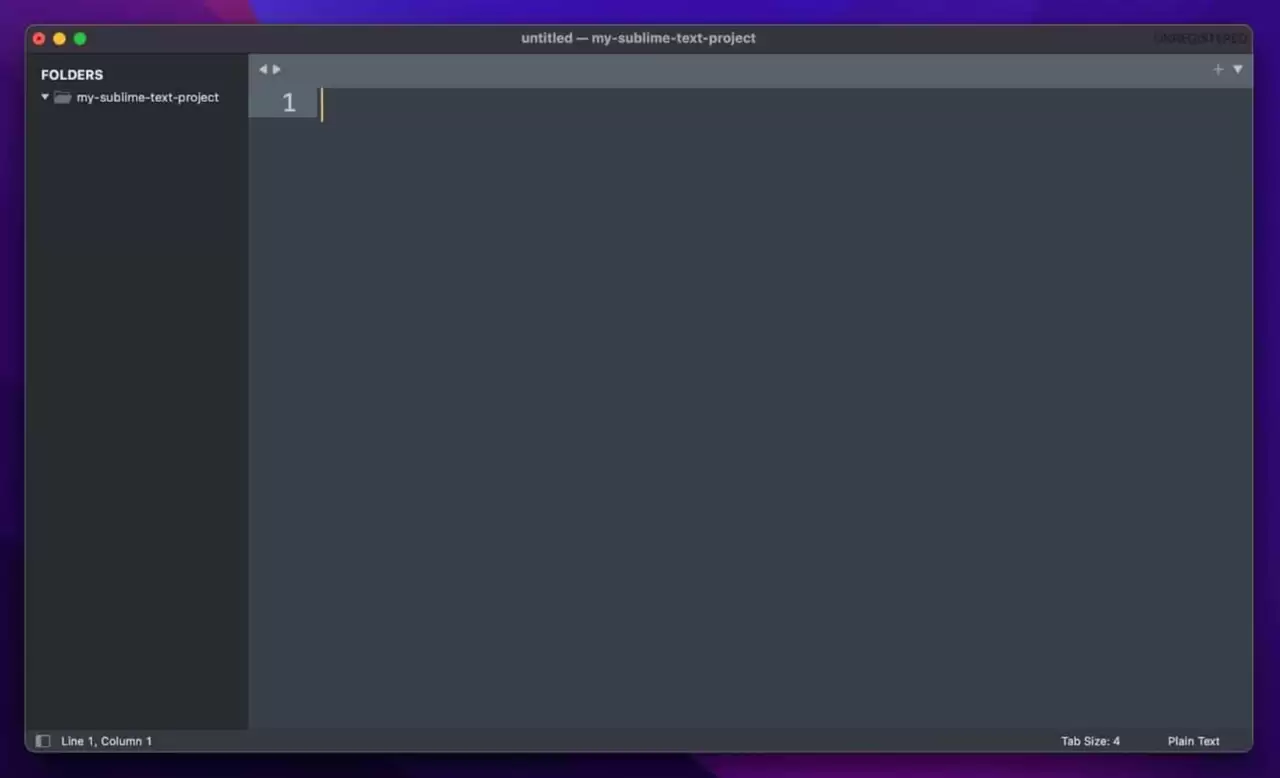
Task: Go to next tab with right arrow
Action: (x=277, y=69)
